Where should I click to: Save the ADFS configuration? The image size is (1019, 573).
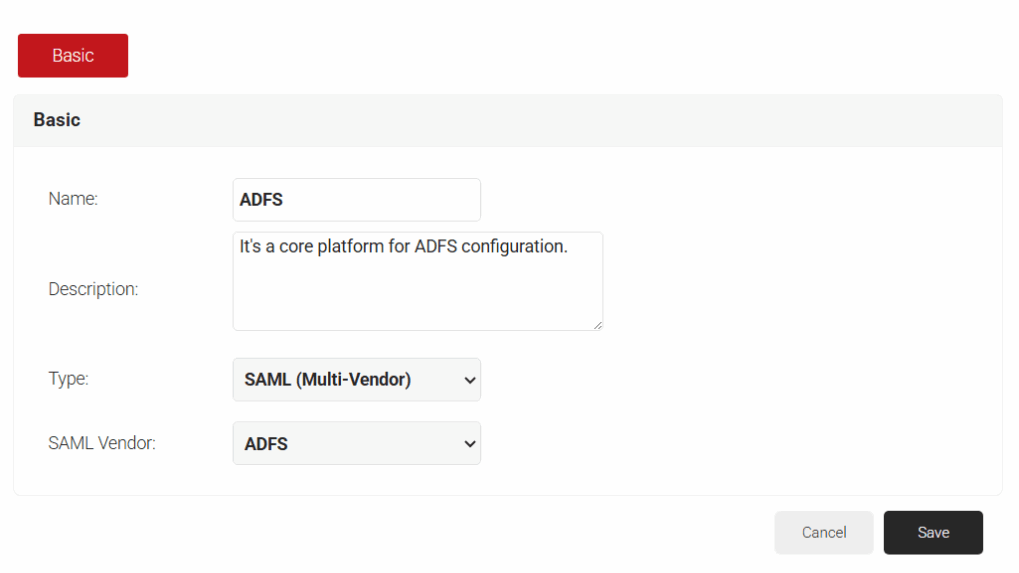coord(933,533)
